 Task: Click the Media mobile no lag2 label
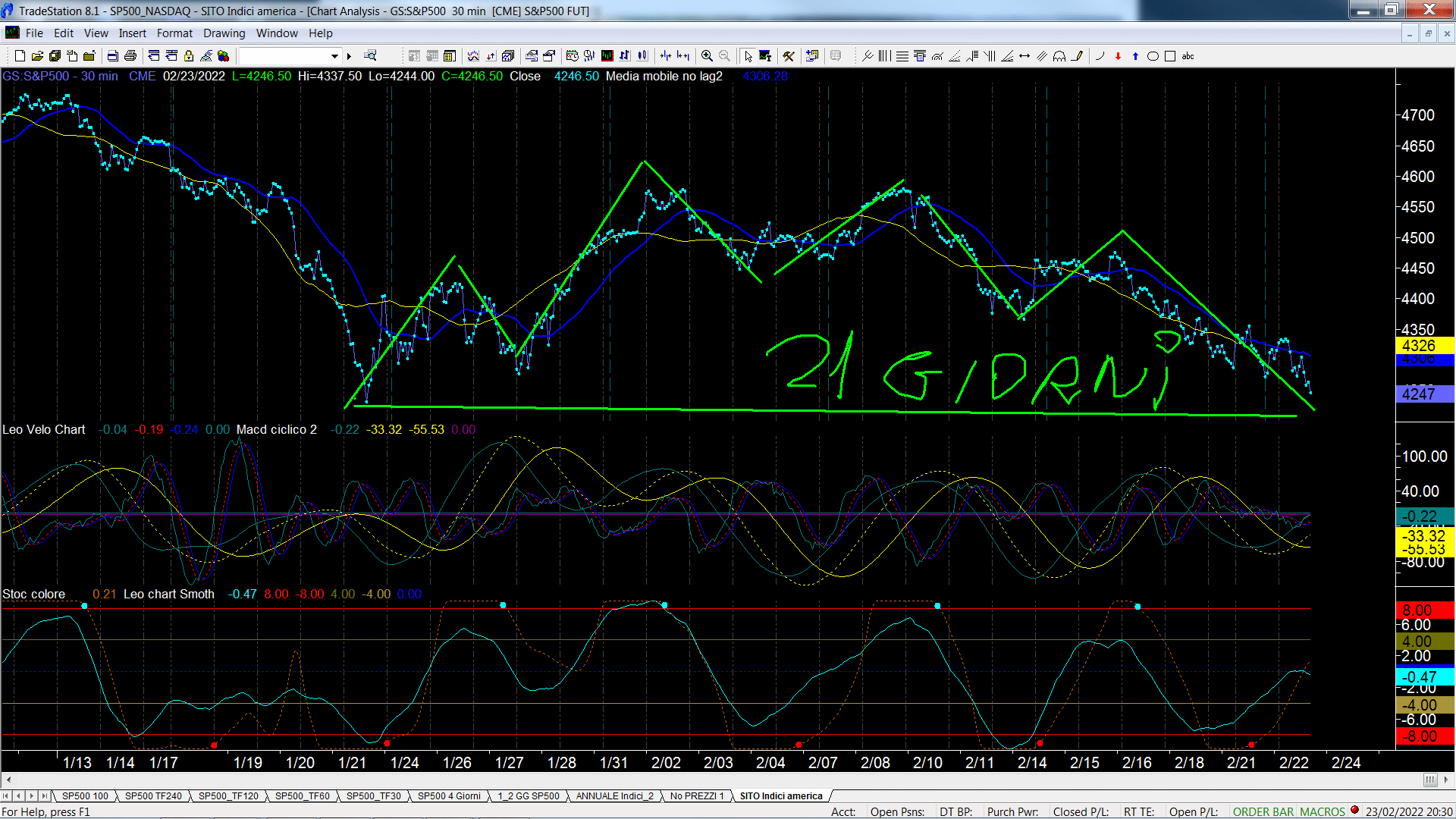tap(664, 76)
